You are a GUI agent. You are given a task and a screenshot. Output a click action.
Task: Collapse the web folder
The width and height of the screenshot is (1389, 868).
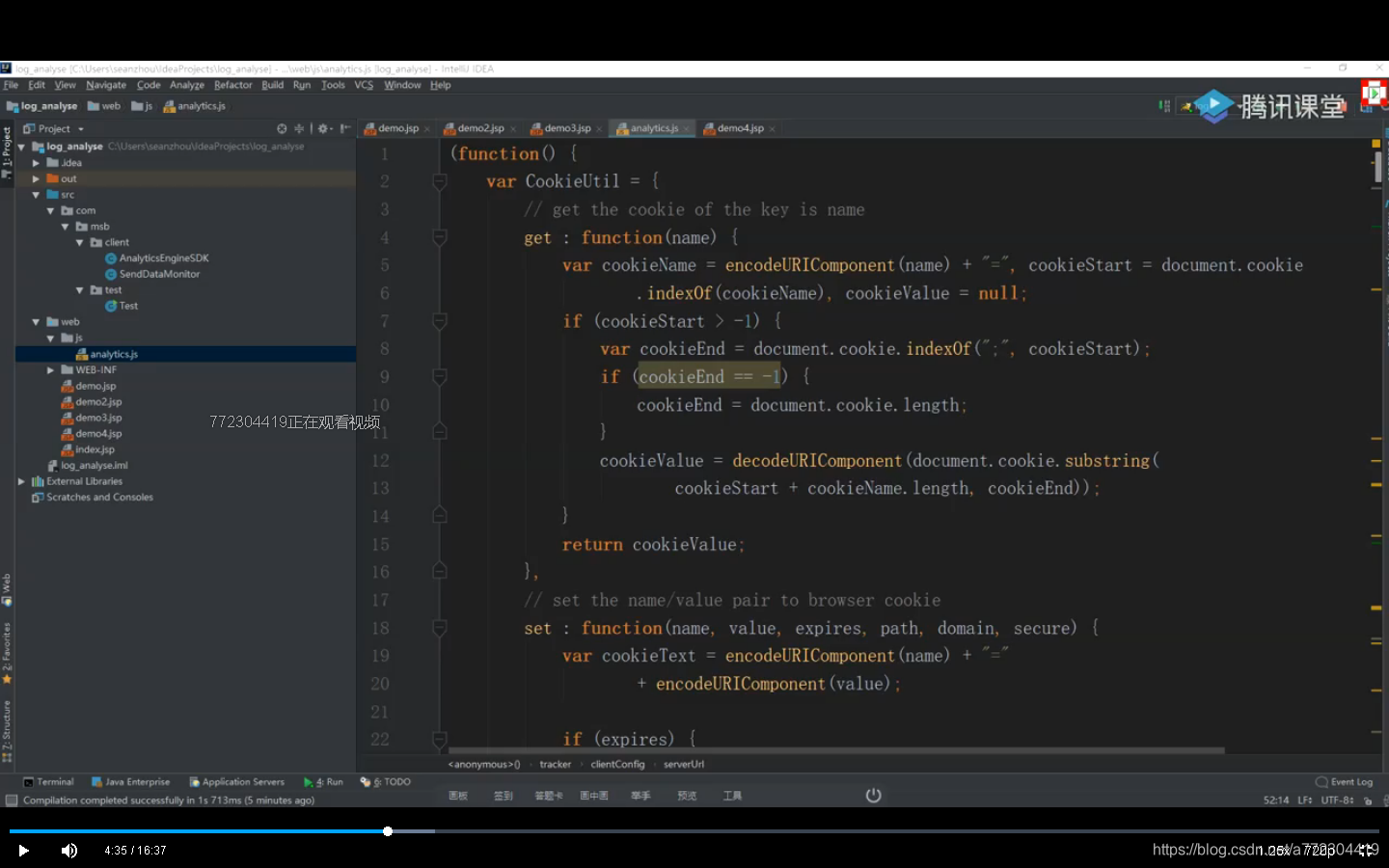(x=37, y=322)
